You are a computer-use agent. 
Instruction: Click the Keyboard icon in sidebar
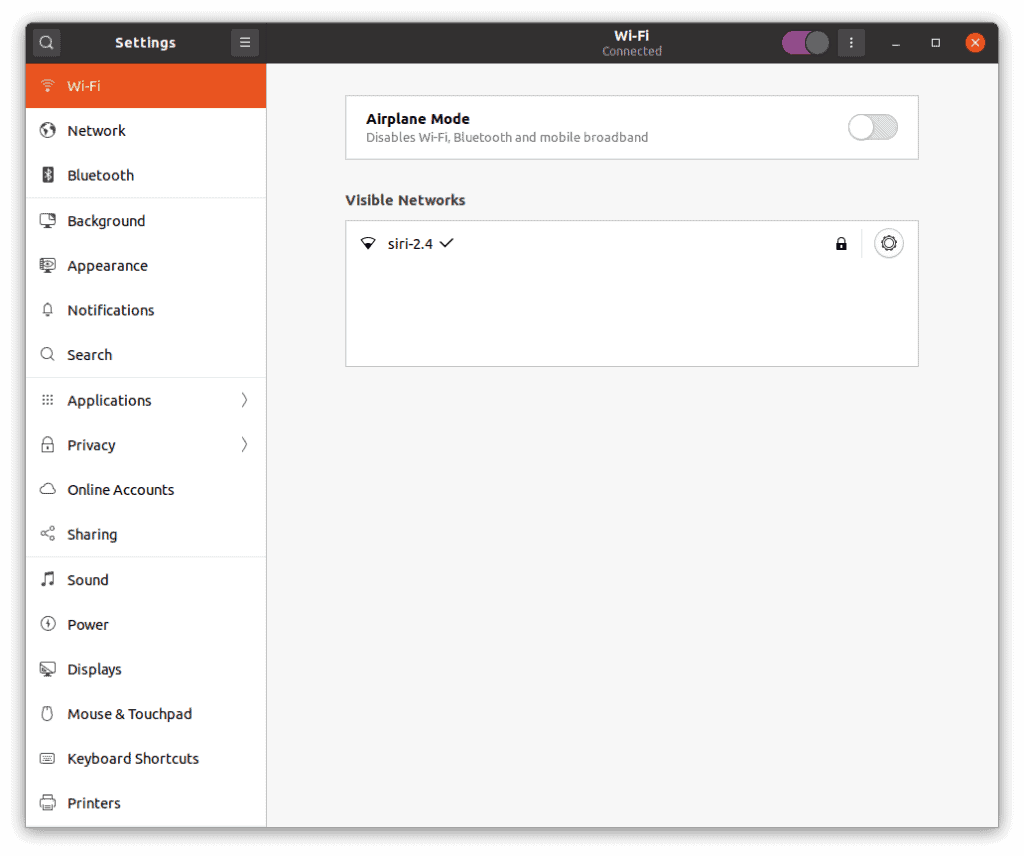click(x=47, y=759)
